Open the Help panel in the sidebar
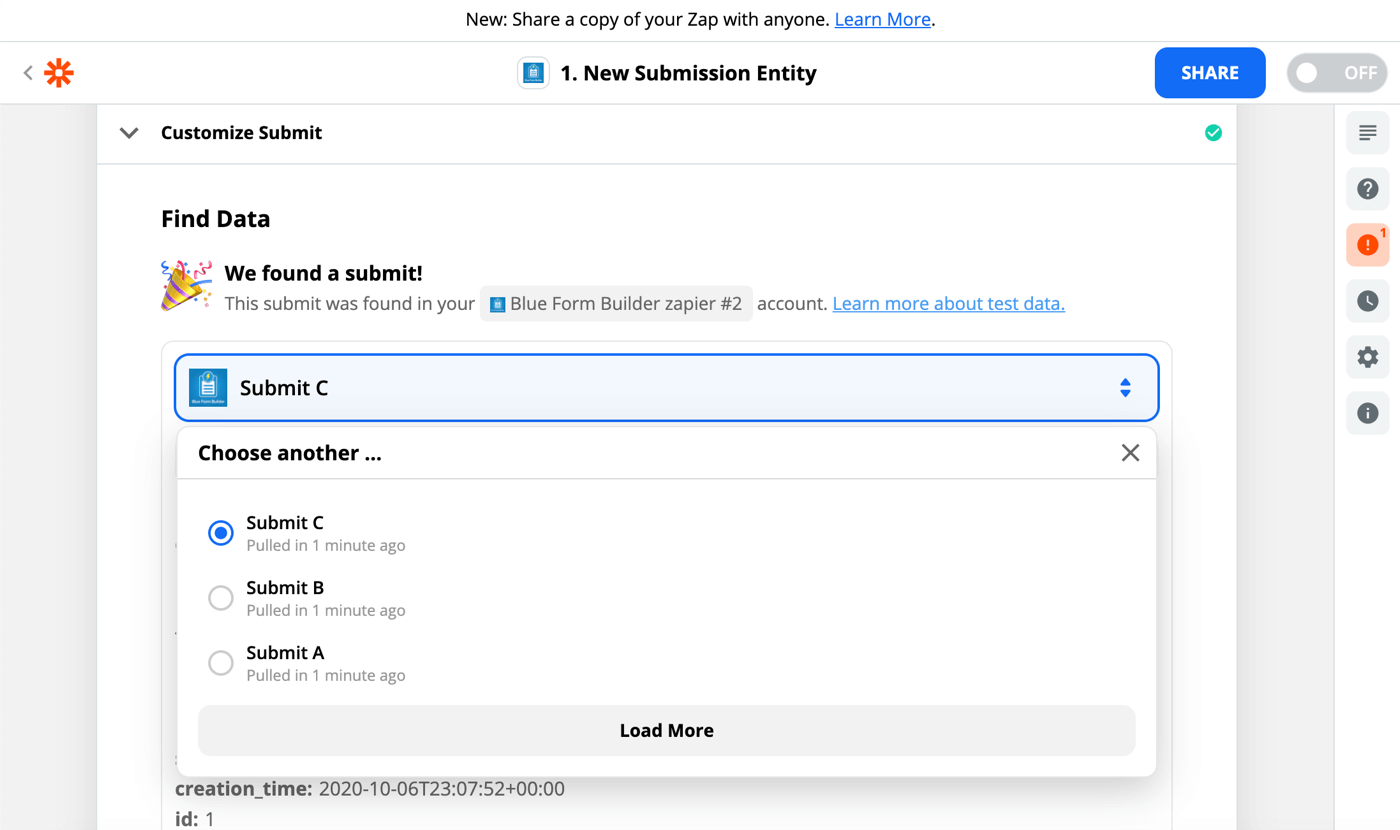 click(1367, 188)
